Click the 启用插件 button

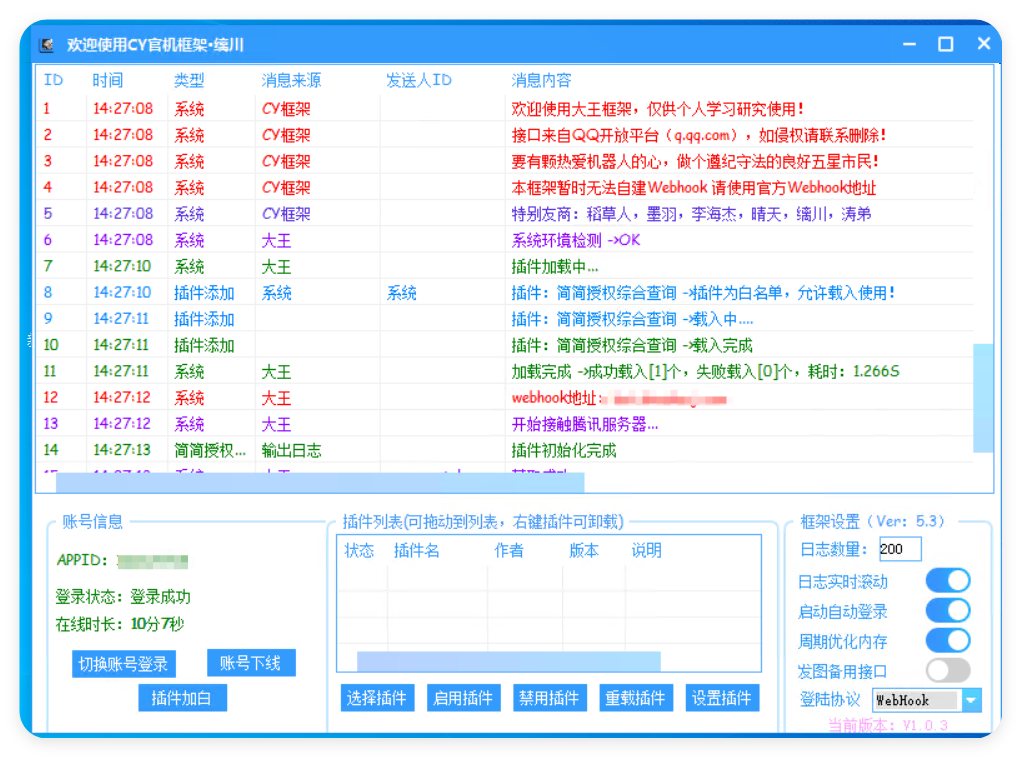coord(463,698)
